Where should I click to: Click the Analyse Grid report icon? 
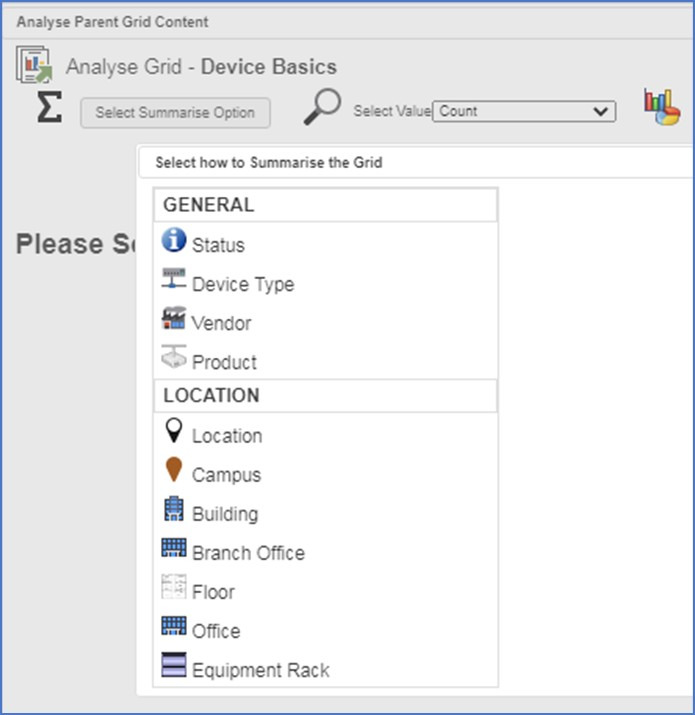tap(34, 65)
